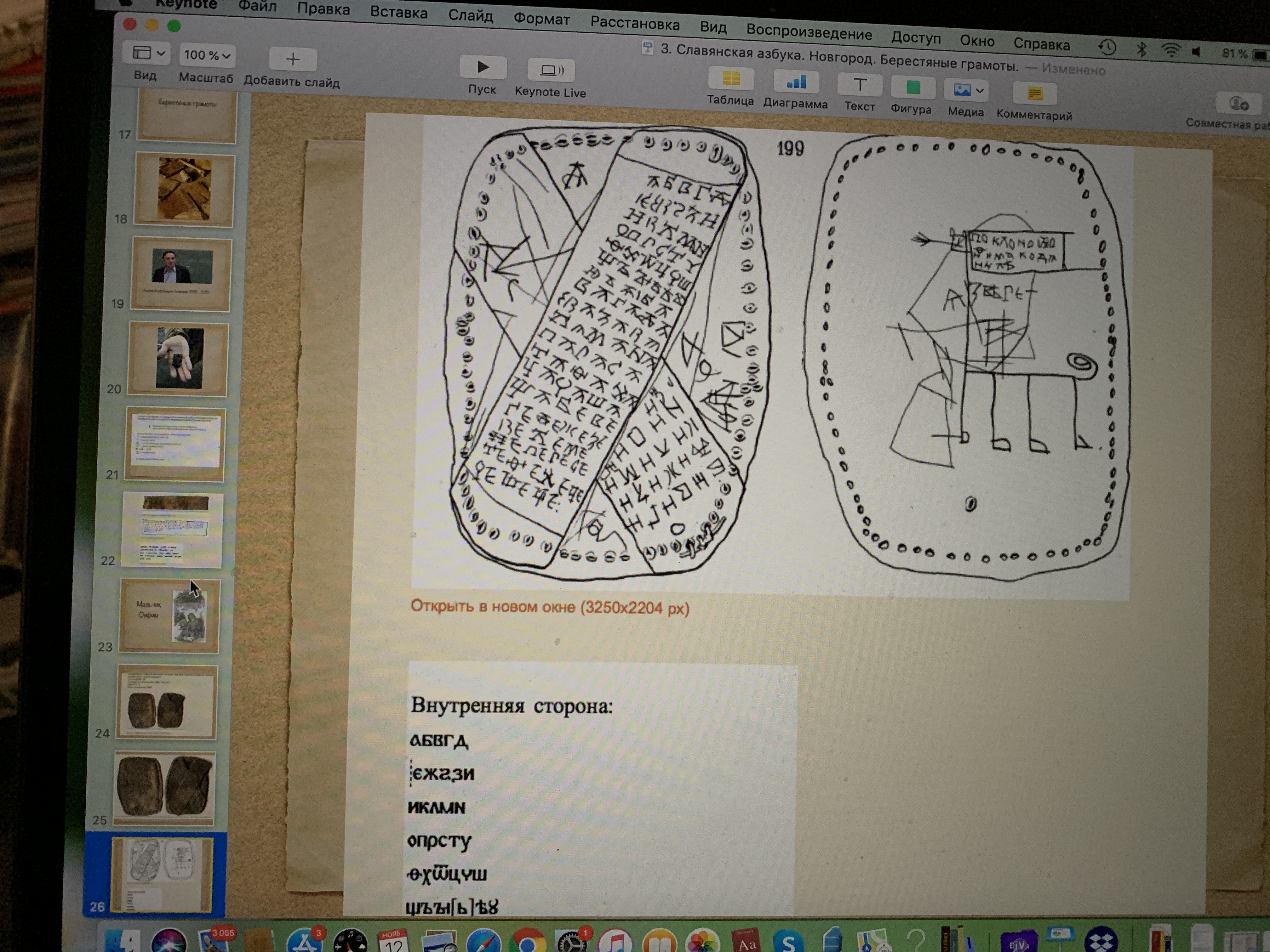
Task: Select slide 23 thumbnail
Action: pyautogui.click(x=169, y=616)
